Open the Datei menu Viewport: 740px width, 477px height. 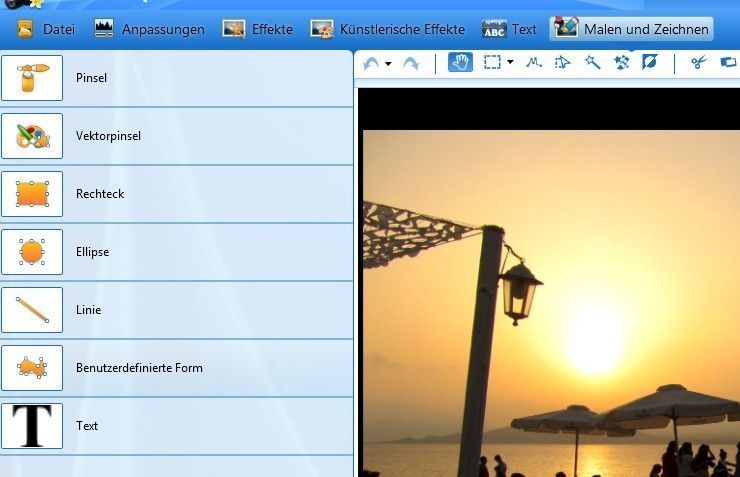tap(46, 29)
